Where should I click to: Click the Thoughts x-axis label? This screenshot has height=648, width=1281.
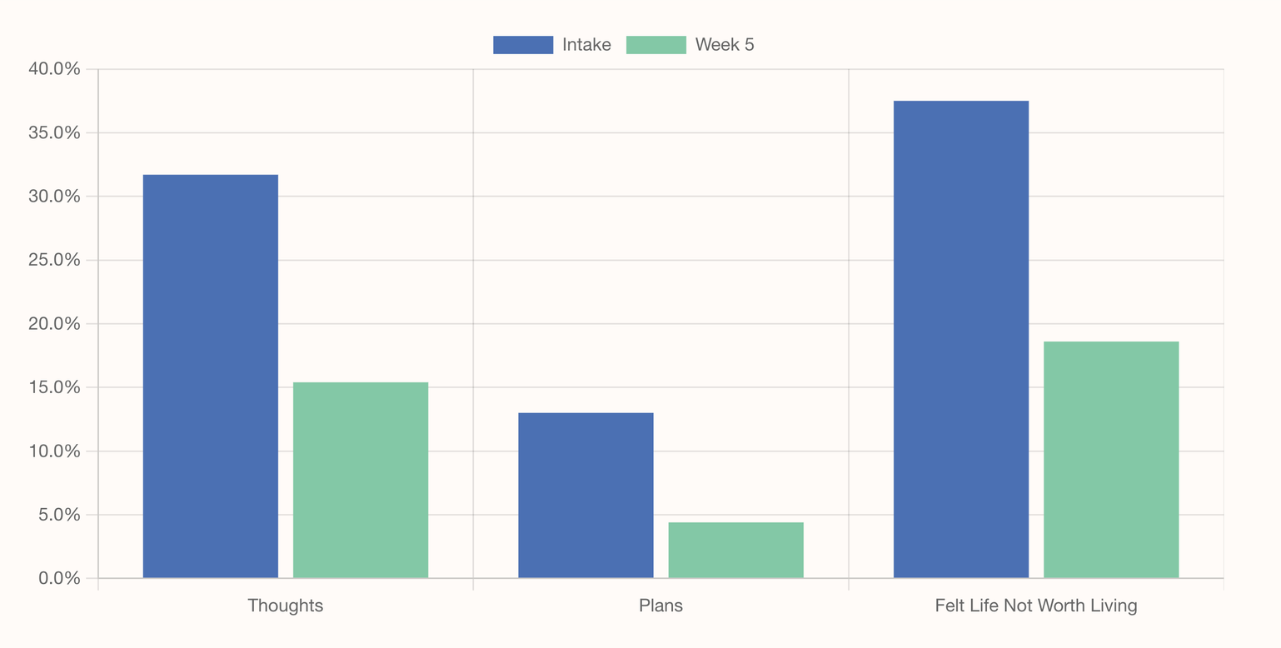(x=285, y=606)
